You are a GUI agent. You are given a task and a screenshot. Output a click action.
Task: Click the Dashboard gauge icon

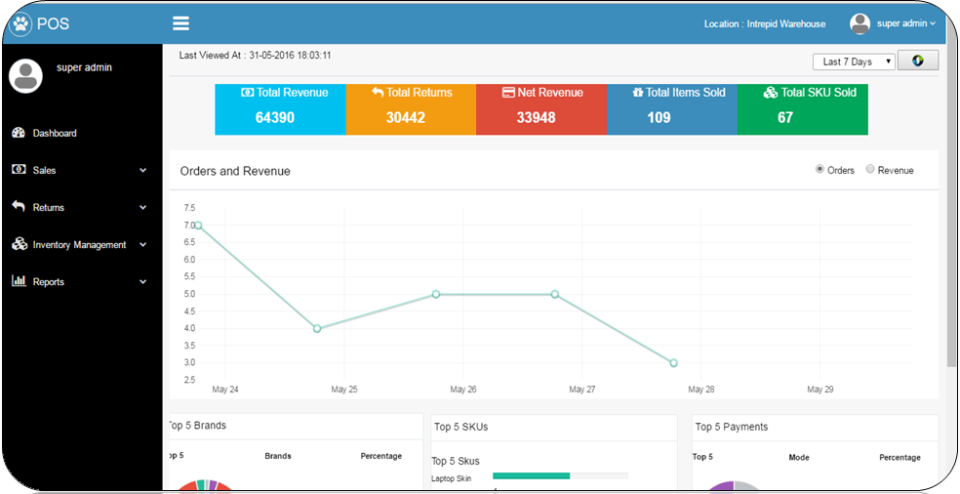(18, 132)
